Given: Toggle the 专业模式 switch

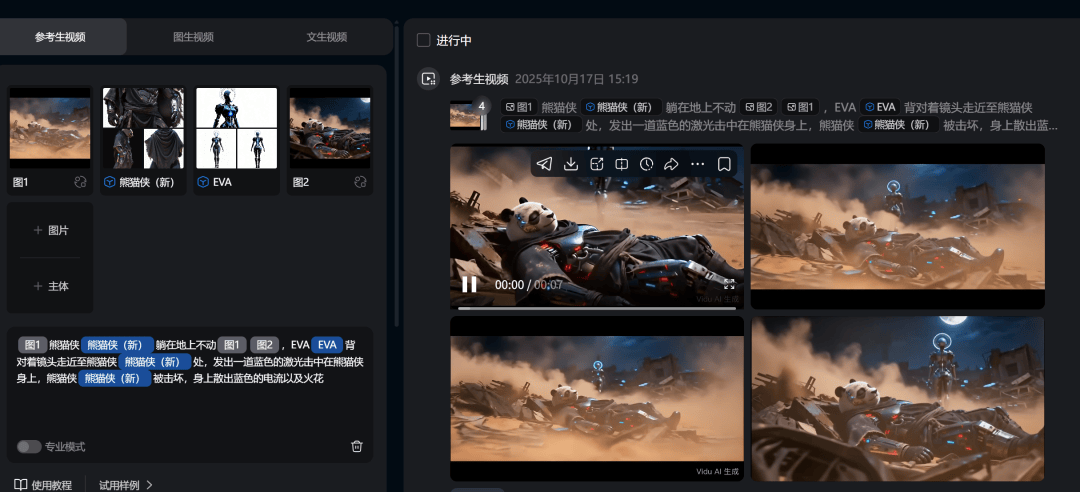Looking at the screenshot, I should (29, 446).
